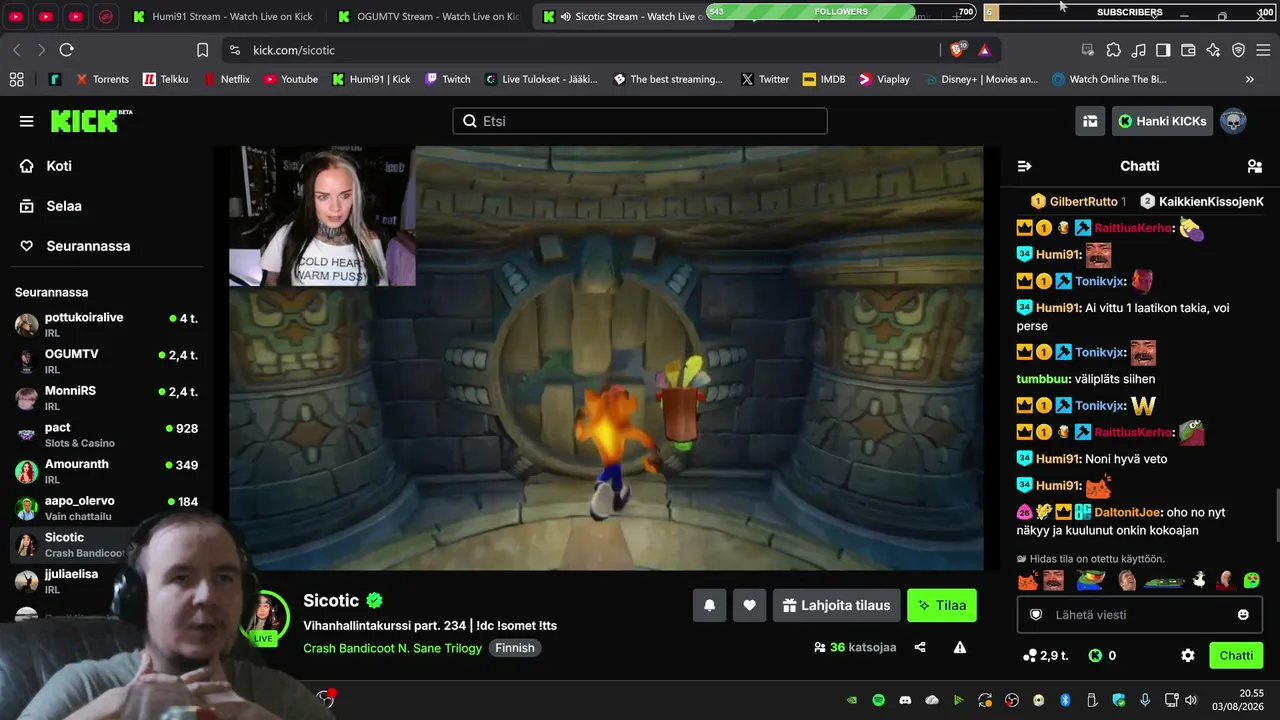1280x720 pixels.
Task: Click the Hanki KICKs button
Action: point(1162,121)
